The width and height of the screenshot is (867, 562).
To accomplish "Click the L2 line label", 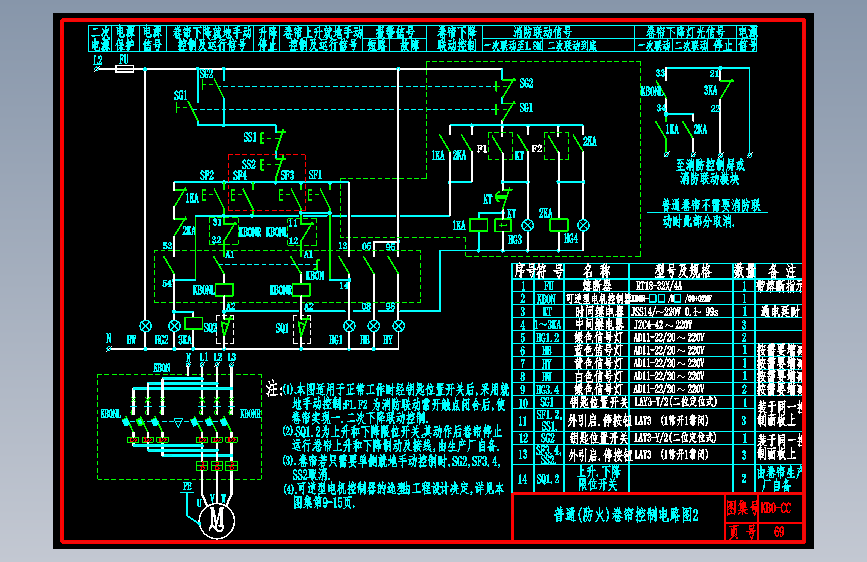I will tap(98, 60).
